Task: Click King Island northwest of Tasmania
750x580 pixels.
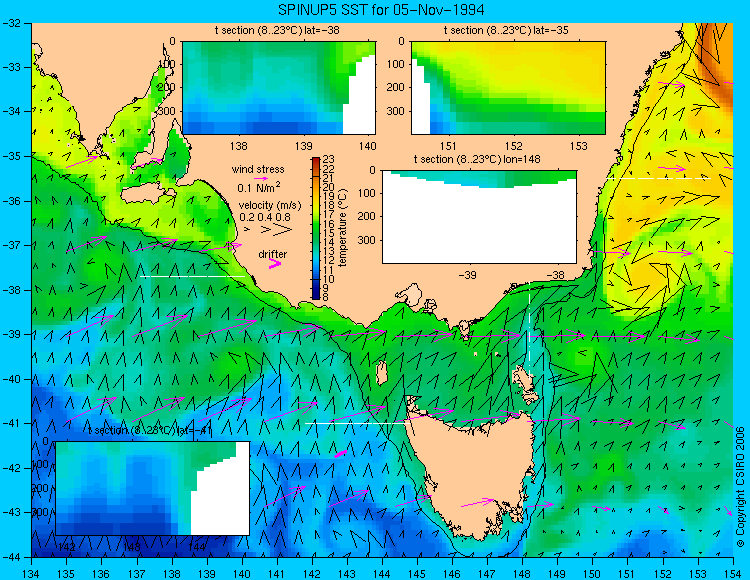Action: (381, 373)
